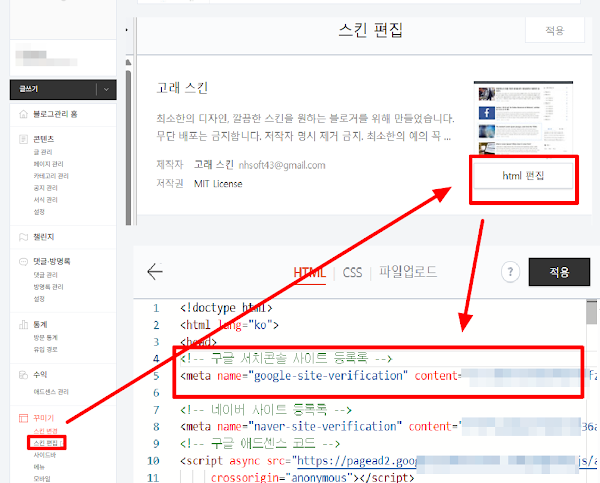Click the 네이버 사이트 등록 comment line
Image resolution: width=600 pixels, height=483 pixels.
266,410
